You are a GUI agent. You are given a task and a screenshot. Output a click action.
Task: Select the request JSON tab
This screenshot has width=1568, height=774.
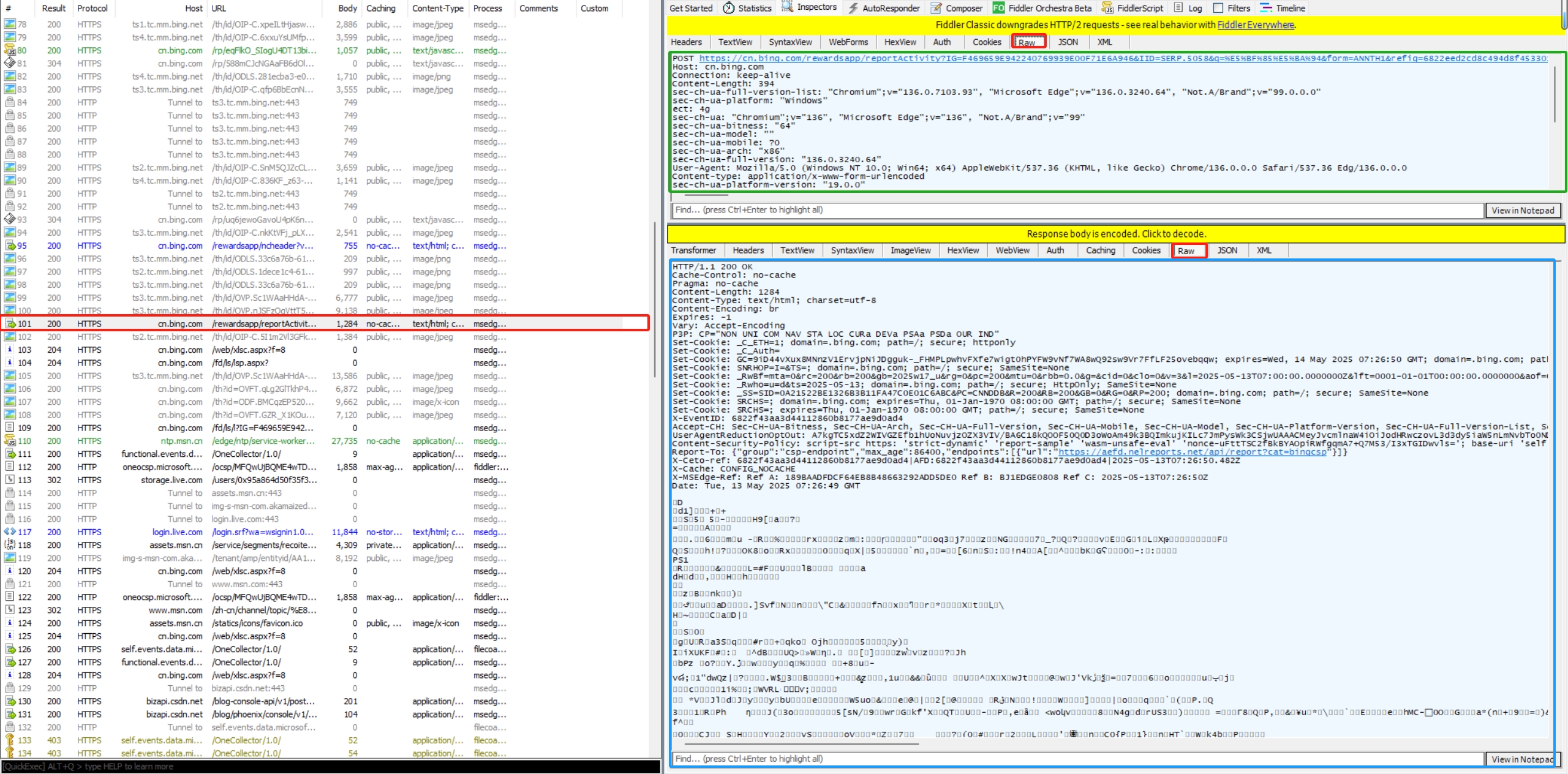[x=1068, y=42]
